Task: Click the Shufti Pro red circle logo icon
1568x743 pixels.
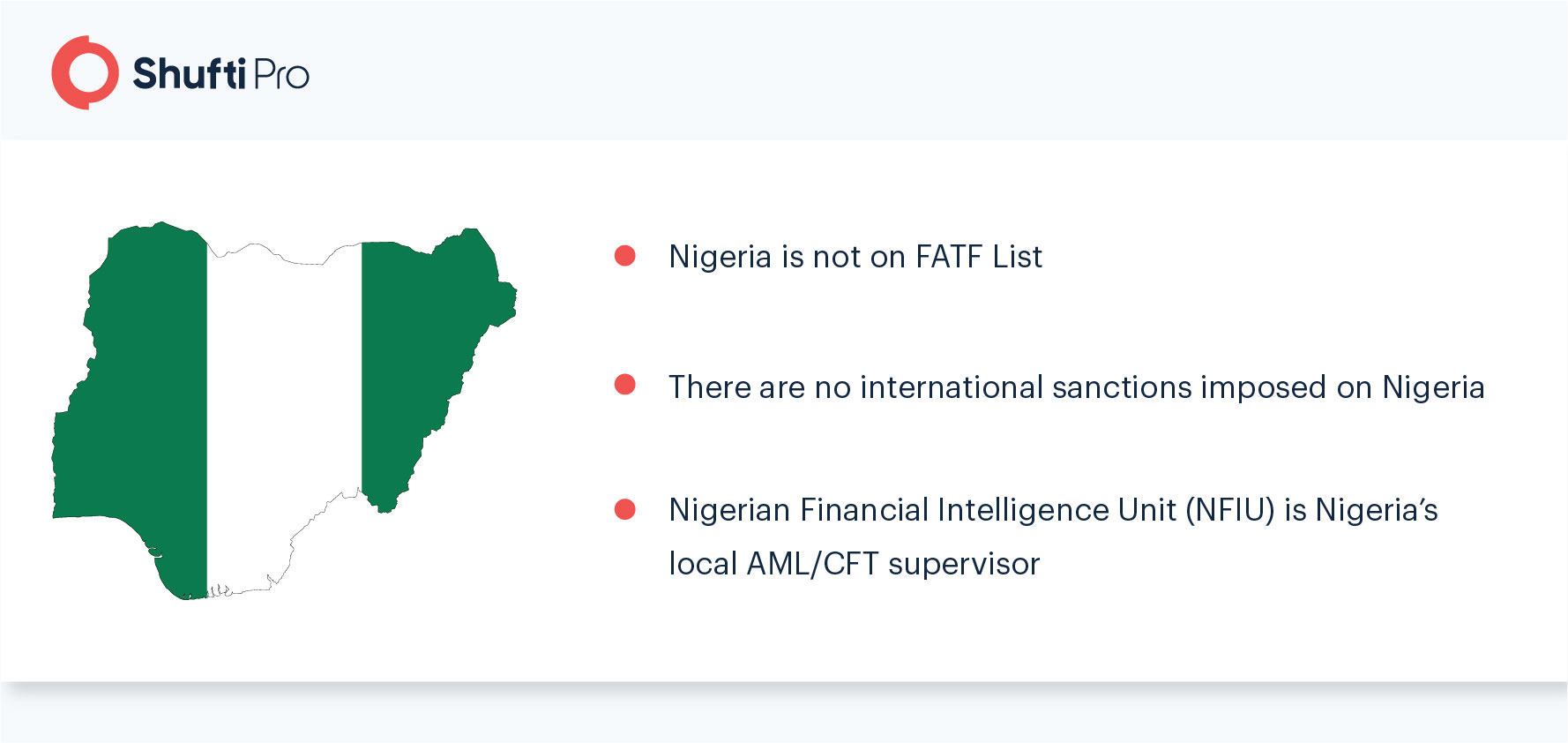Action: point(85,72)
